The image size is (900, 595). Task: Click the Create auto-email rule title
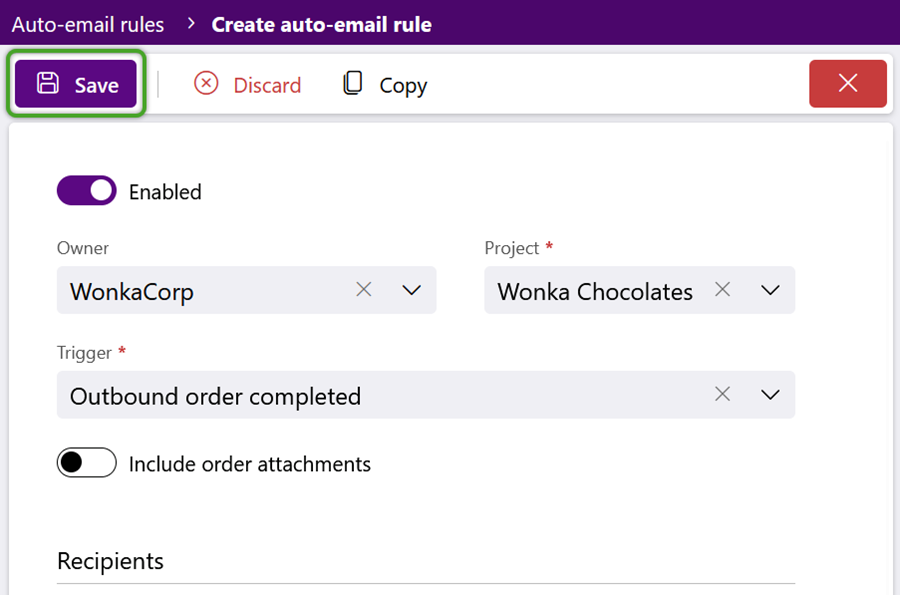click(x=321, y=24)
